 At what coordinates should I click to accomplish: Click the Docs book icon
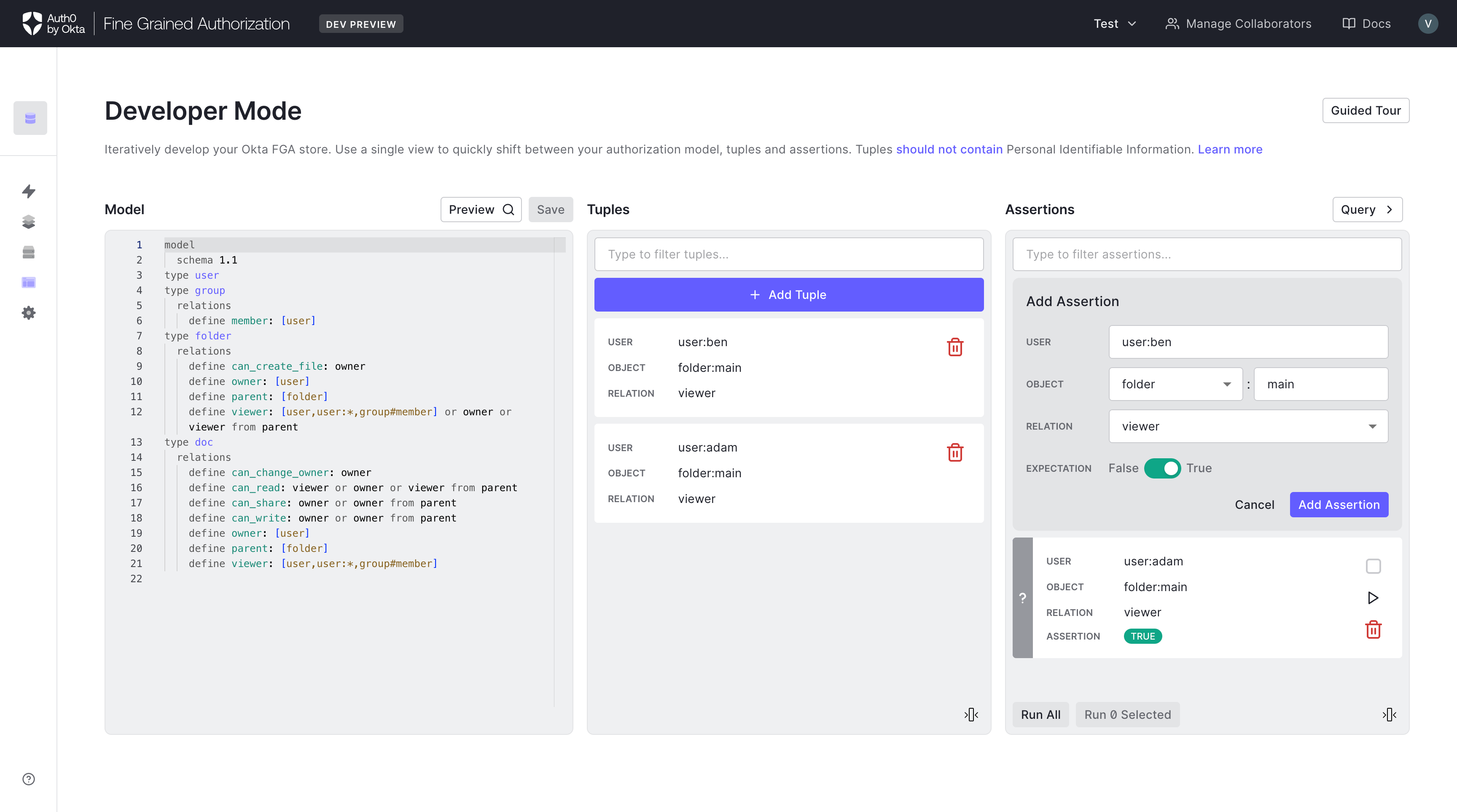1348,23
